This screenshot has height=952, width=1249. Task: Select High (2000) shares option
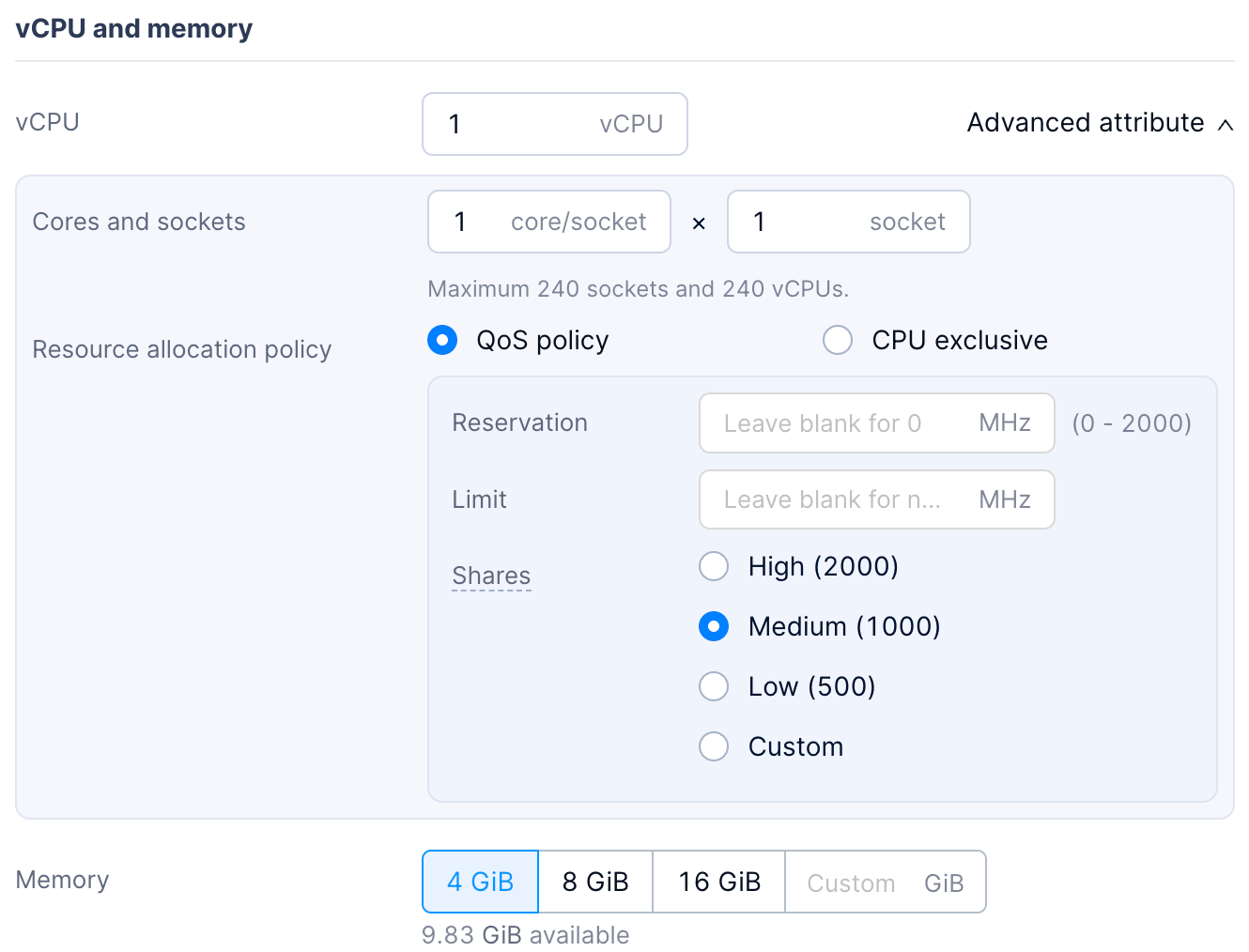click(714, 566)
